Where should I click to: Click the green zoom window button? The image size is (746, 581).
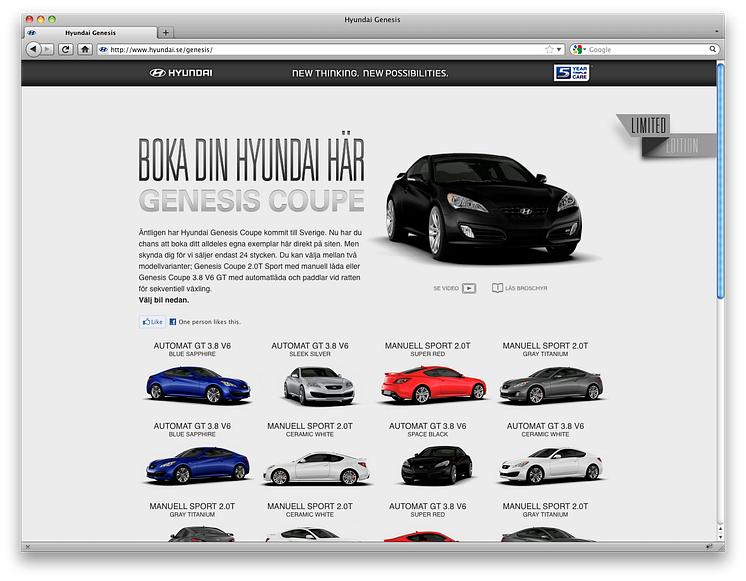tap(52, 19)
